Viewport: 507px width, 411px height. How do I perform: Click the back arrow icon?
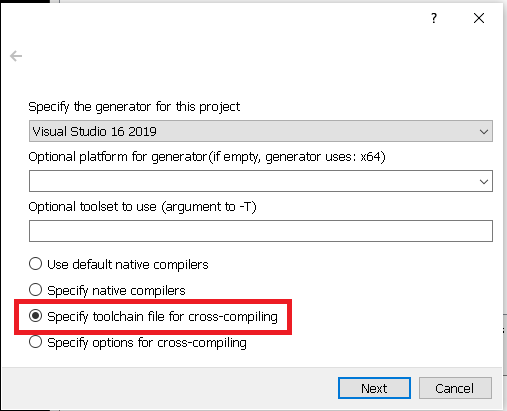click(16, 56)
